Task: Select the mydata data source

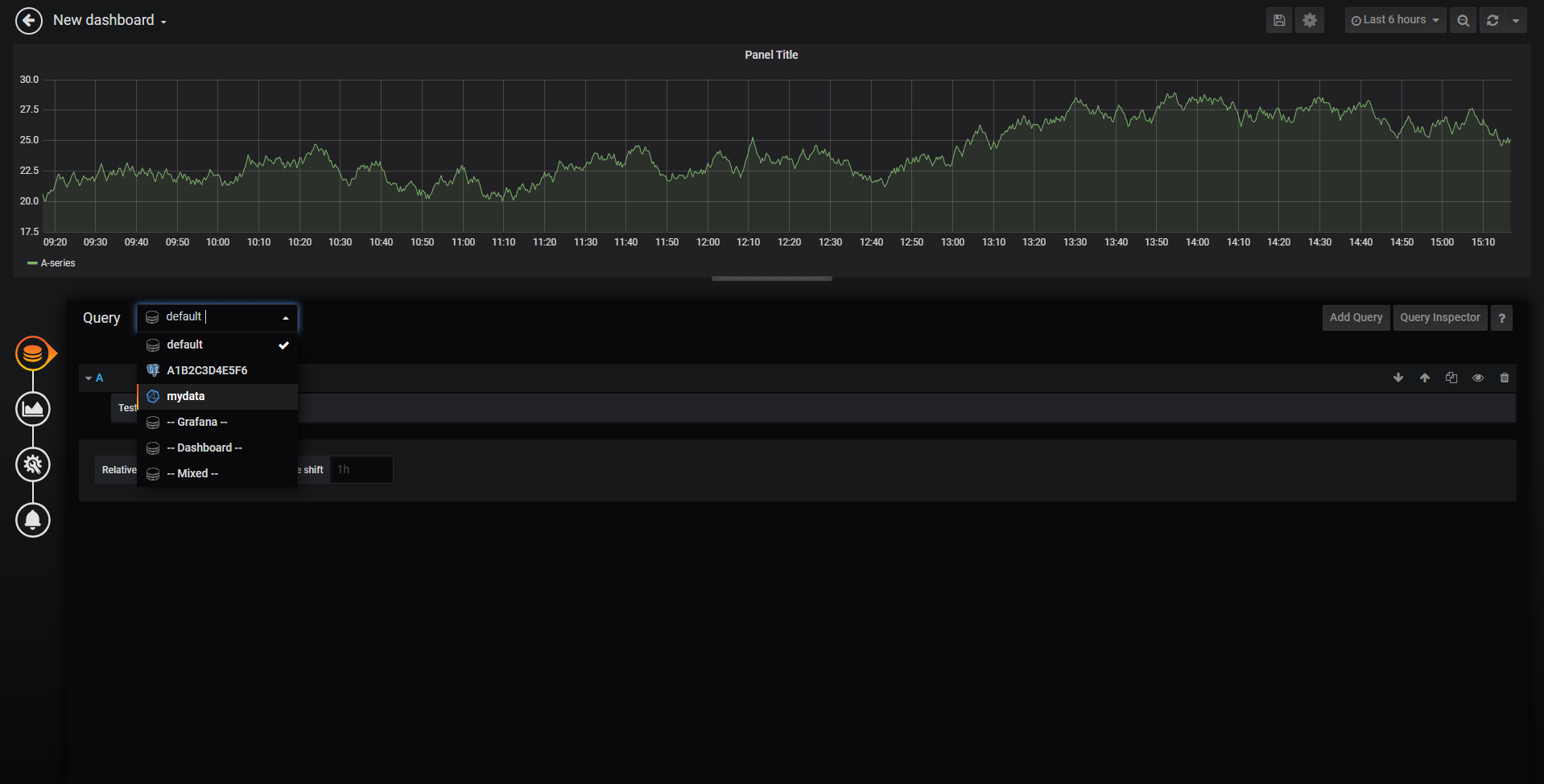Action: 185,396
